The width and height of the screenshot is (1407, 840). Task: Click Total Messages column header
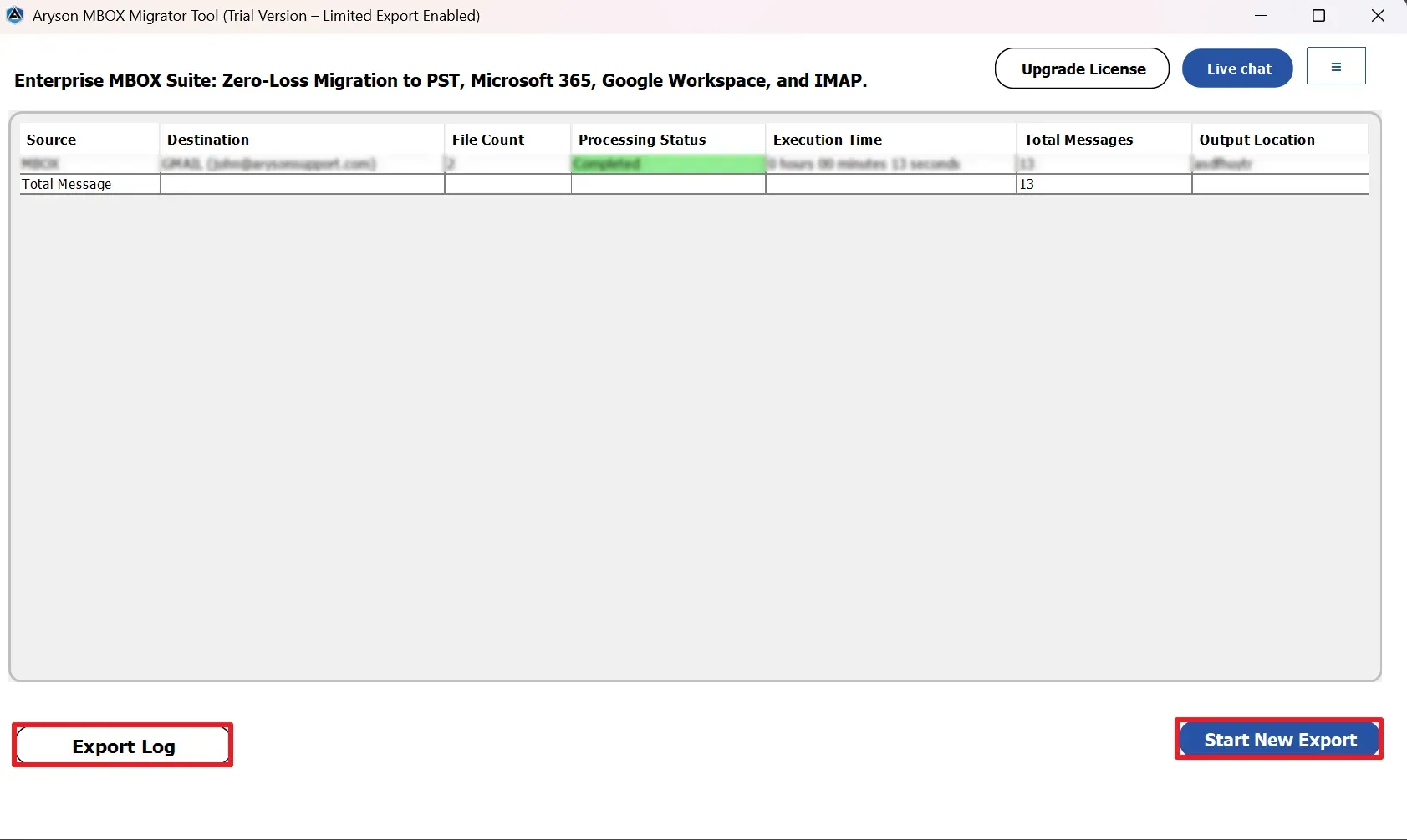coord(1104,140)
